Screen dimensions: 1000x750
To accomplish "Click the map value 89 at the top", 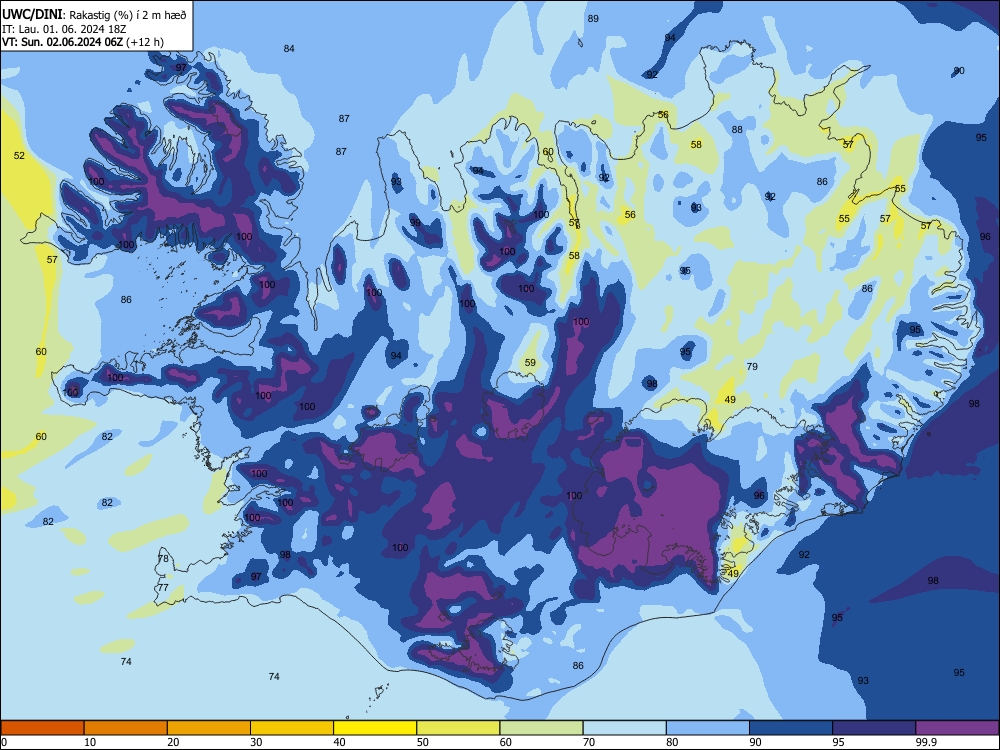I will tap(593, 18).
